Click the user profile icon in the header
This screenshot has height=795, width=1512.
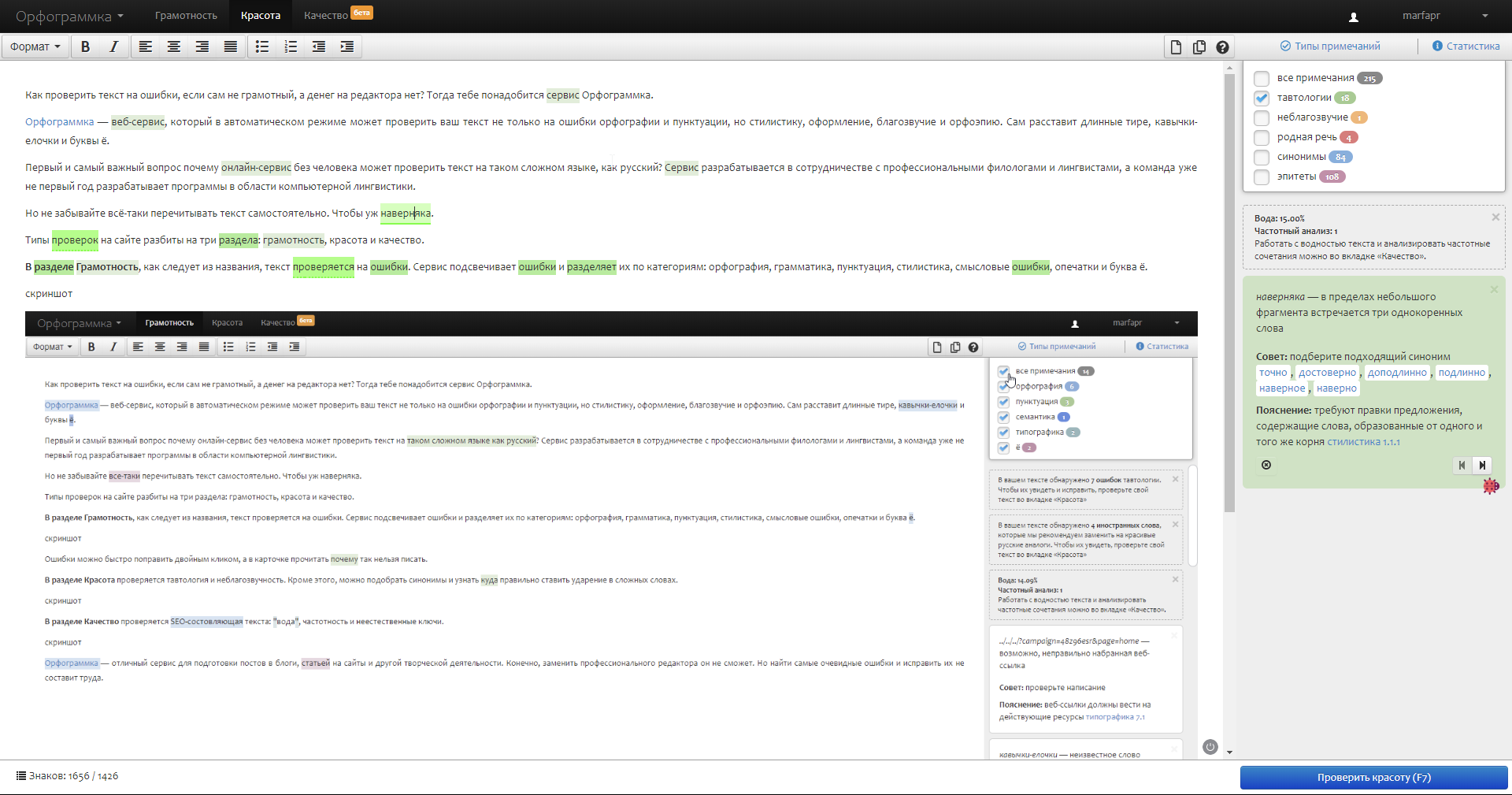1354,17
